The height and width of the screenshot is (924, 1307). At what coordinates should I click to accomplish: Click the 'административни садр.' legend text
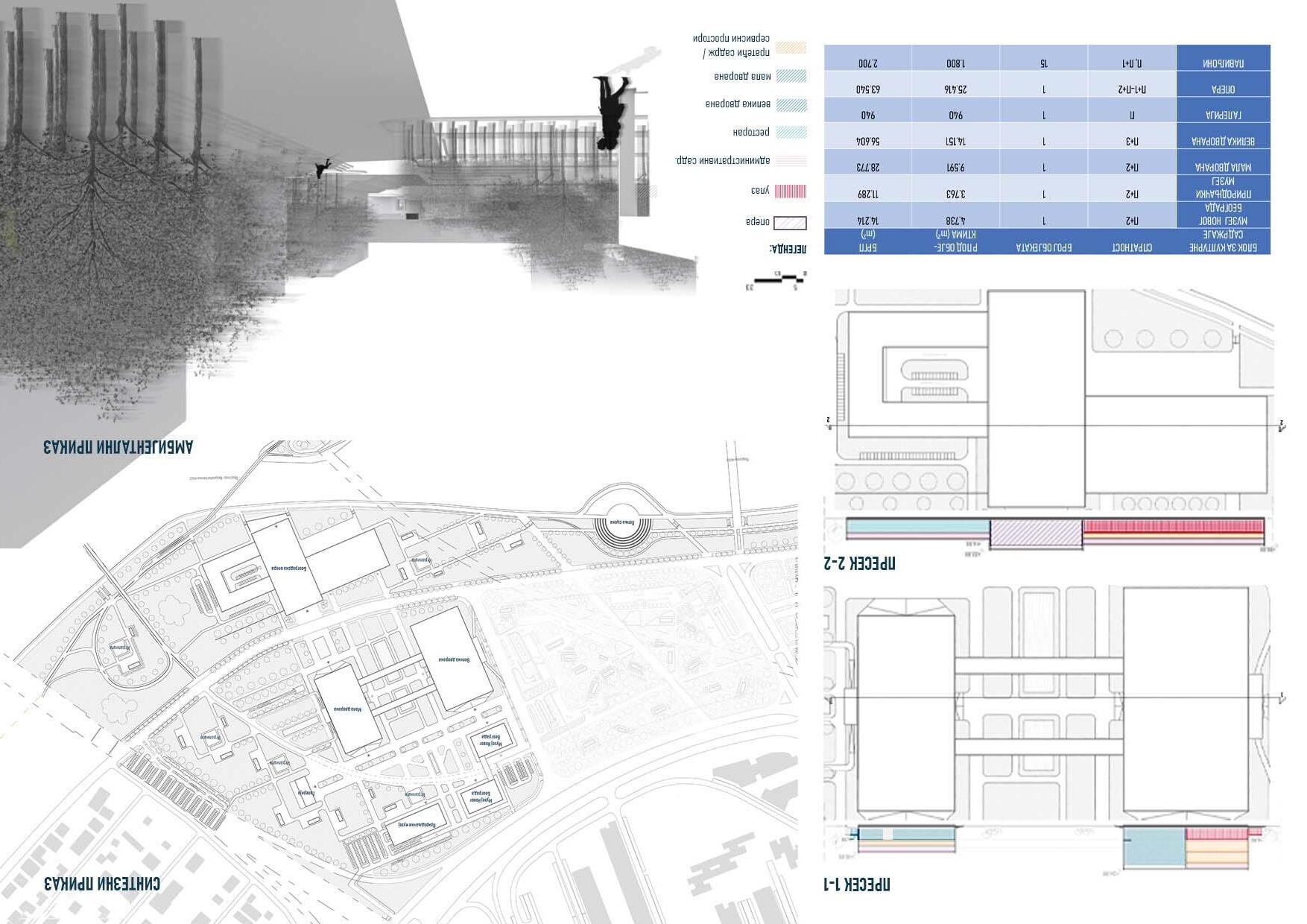(723, 160)
